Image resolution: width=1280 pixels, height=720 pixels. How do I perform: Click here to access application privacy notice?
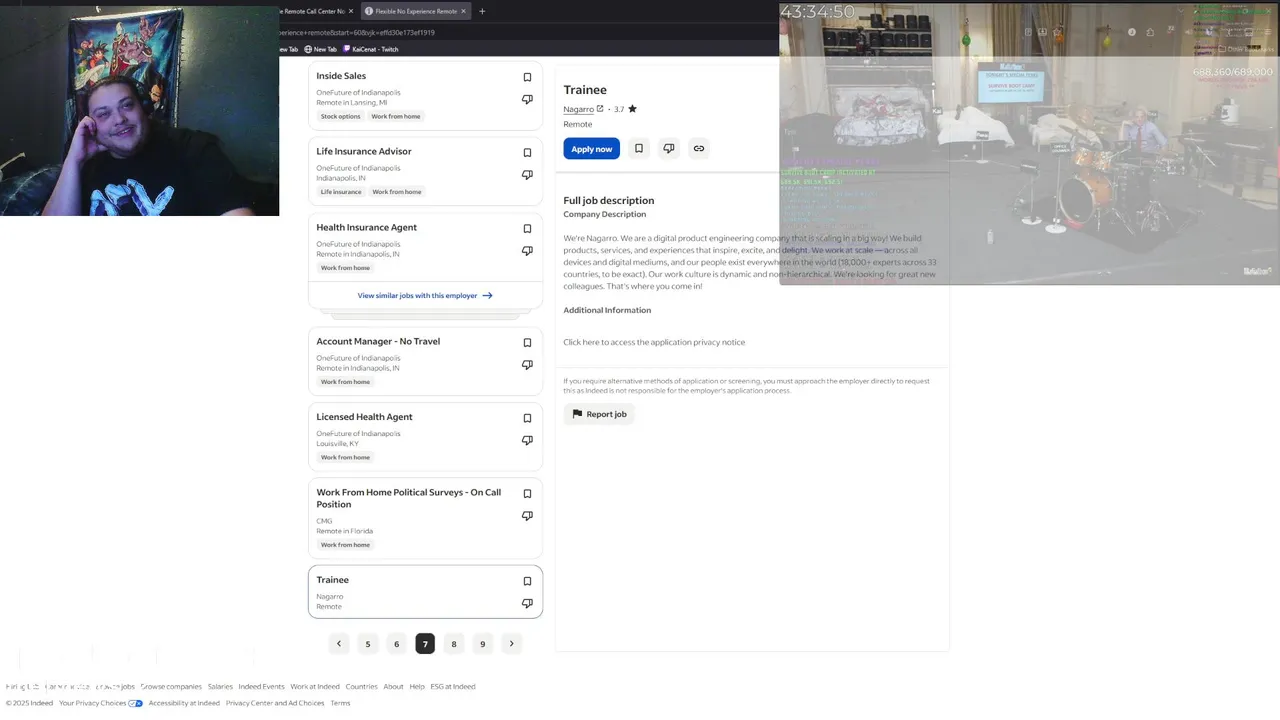[654, 342]
